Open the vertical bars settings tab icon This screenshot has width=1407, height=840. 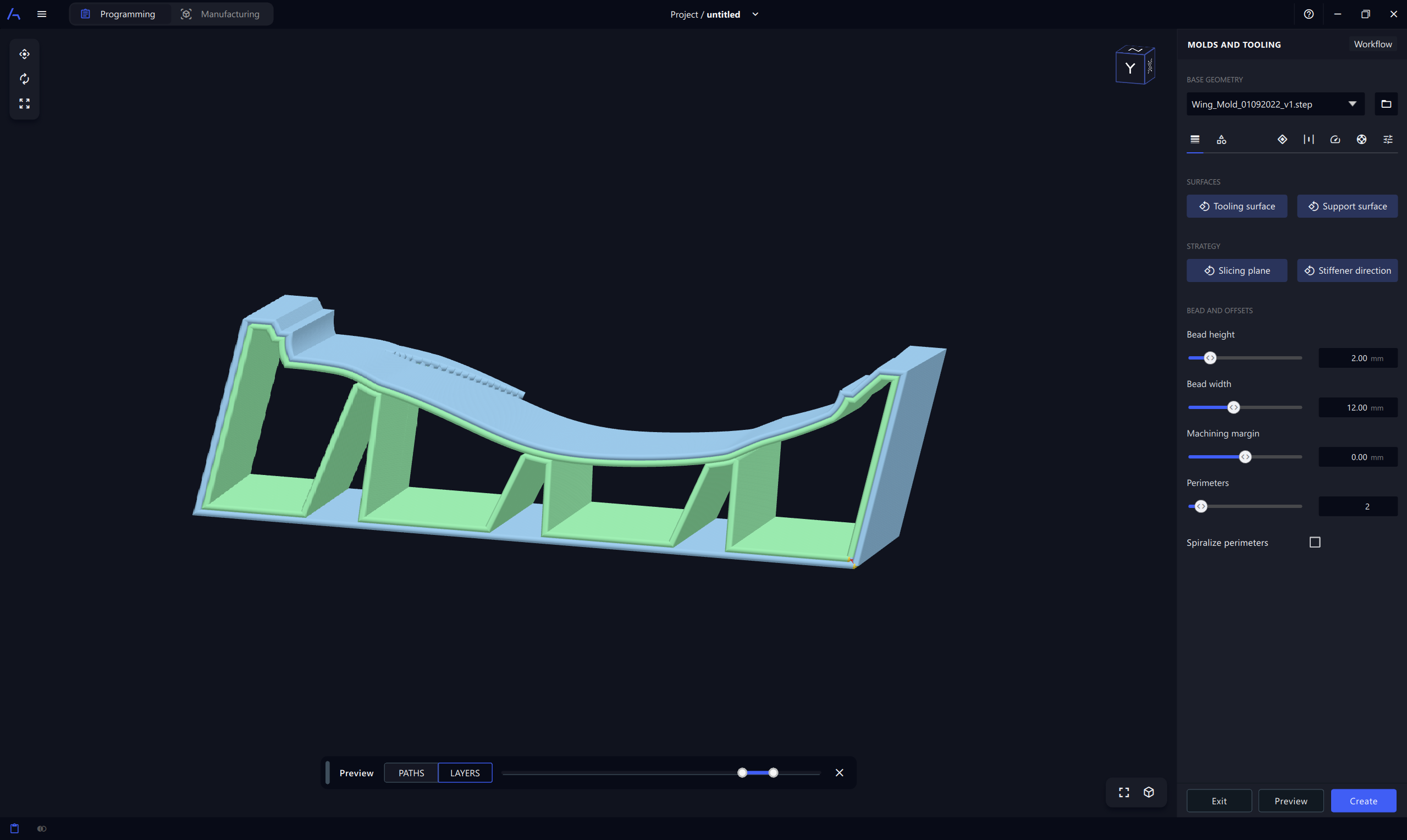coord(1309,139)
